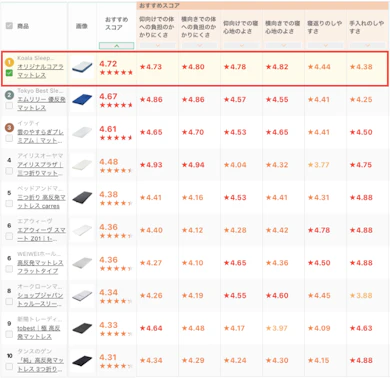Image resolution: width=390 pixels, height=378 pixels.
Task: Select the tobest 極 高反発マットレス checkbox
Action: coord(9,334)
